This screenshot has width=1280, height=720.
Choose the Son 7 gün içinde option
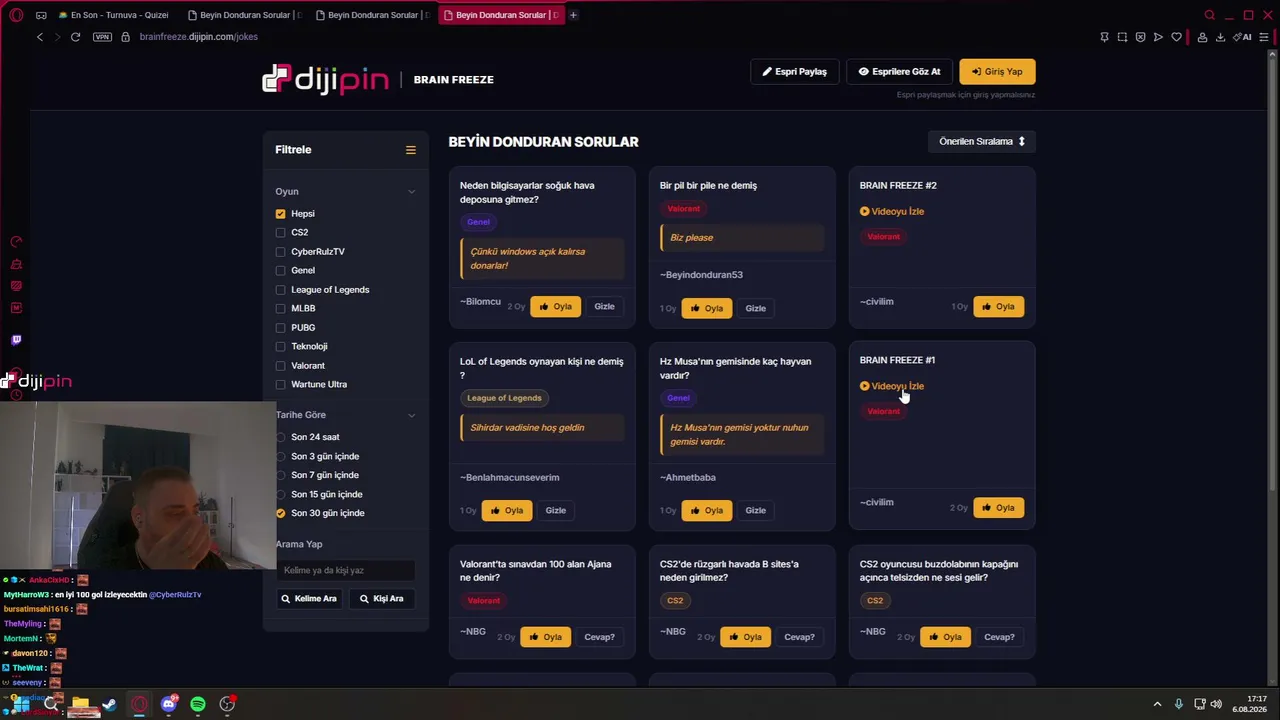tap(280, 475)
